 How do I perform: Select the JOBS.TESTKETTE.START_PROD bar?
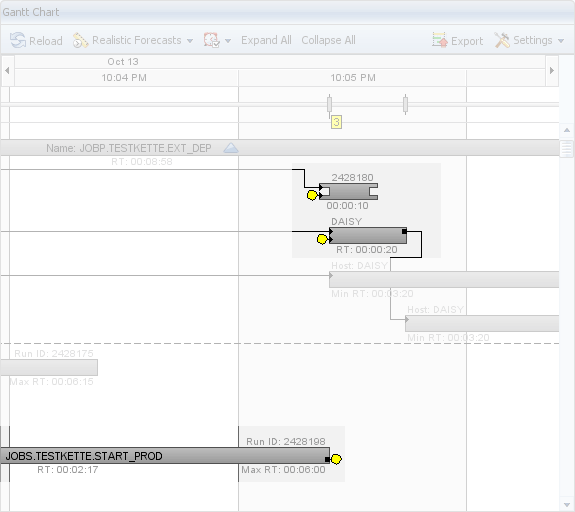(165, 456)
